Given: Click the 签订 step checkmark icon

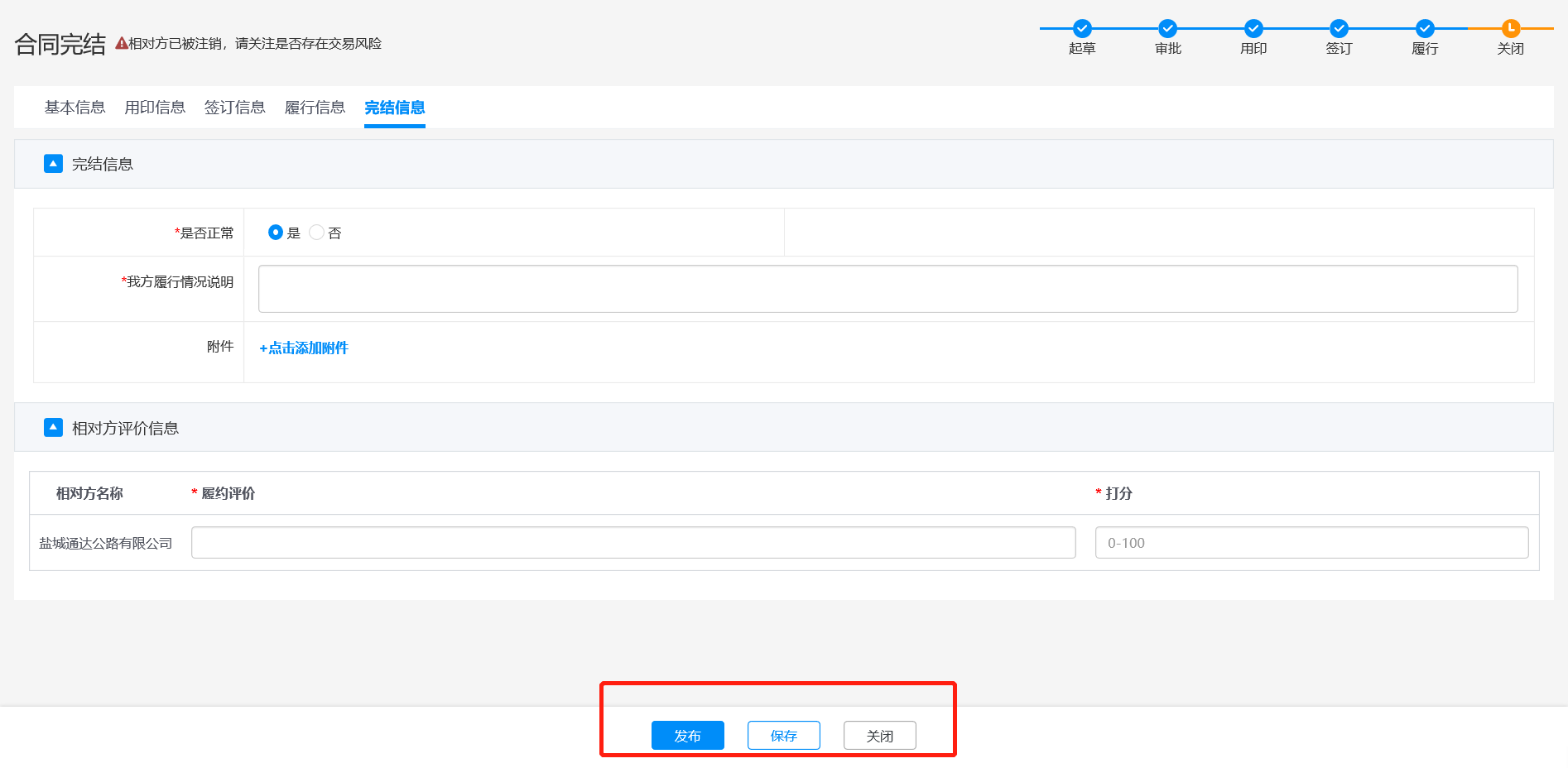Looking at the screenshot, I should pos(1339,28).
